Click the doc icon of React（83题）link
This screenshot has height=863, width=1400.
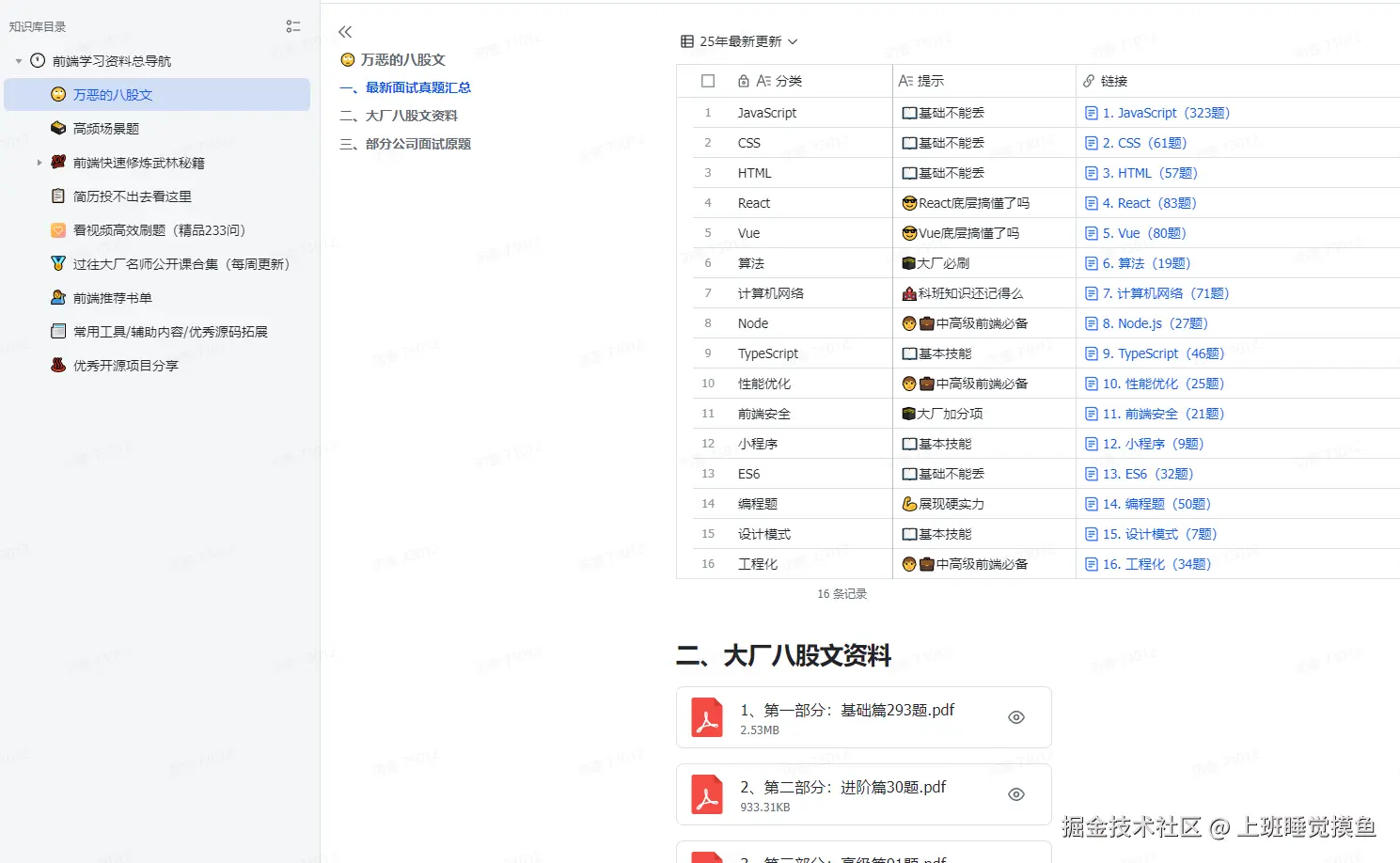(1092, 203)
